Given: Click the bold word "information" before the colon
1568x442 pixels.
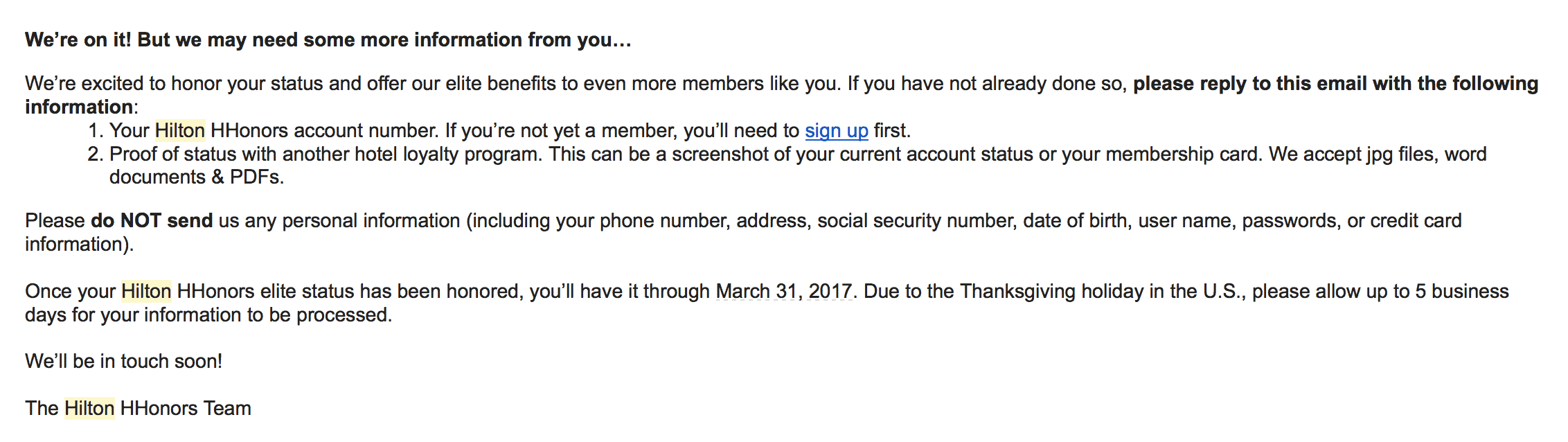Looking at the screenshot, I should pos(79,107).
